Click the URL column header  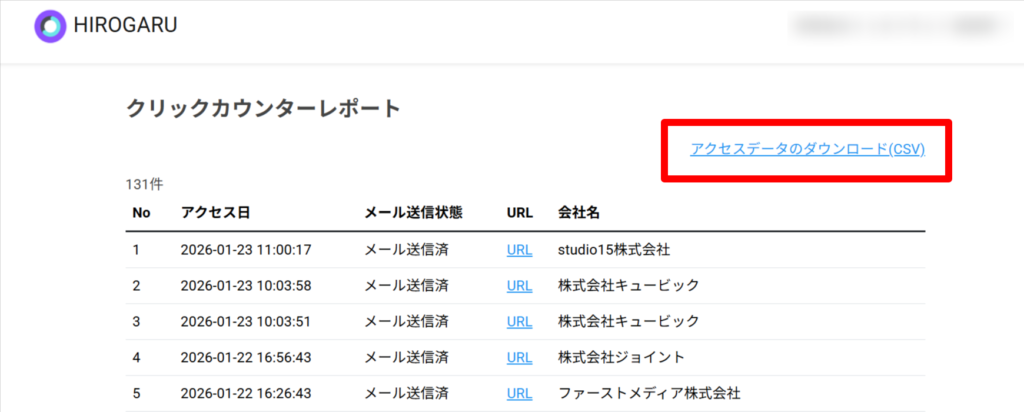[519, 212]
